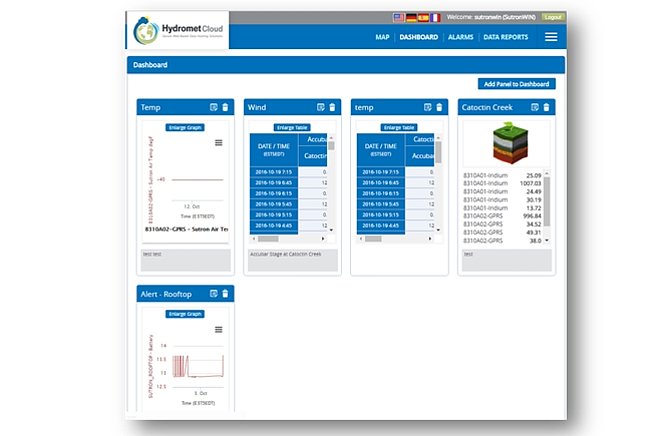This screenshot has height=436, width=670.
Task: Click Add Panel to Dashboard button
Action: coord(518,84)
